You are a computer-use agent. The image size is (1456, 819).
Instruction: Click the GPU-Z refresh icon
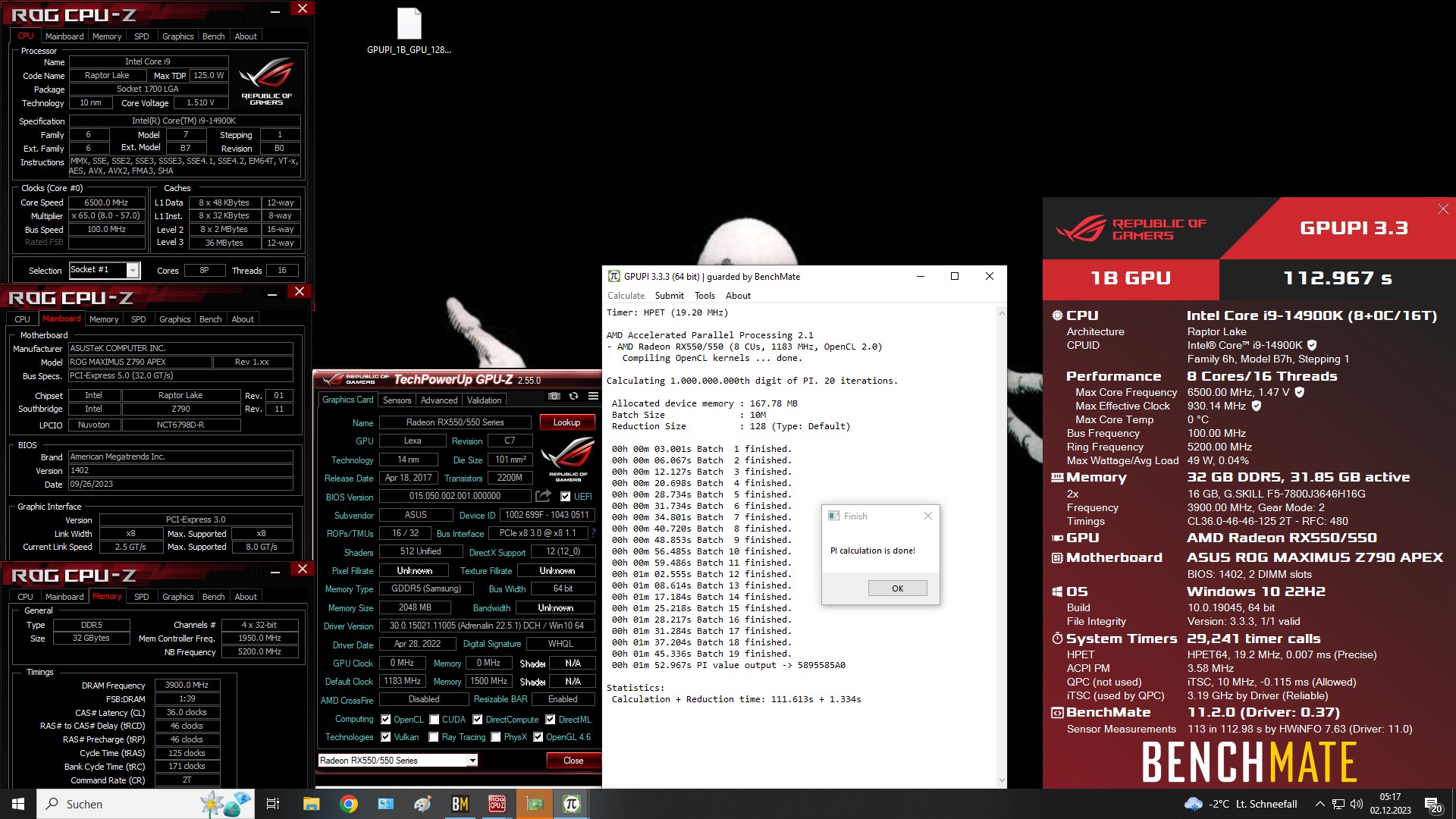574,397
